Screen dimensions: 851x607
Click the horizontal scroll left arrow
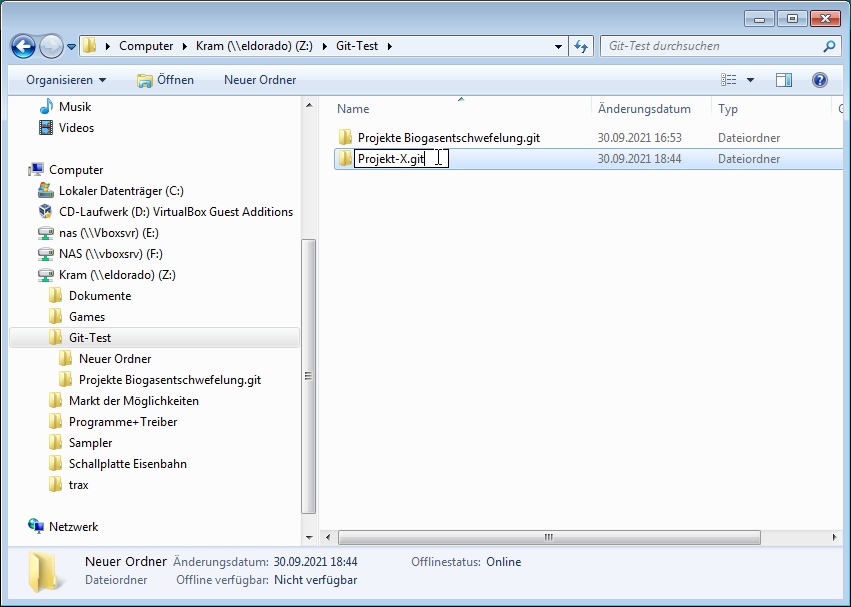pyautogui.click(x=327, y=538)
